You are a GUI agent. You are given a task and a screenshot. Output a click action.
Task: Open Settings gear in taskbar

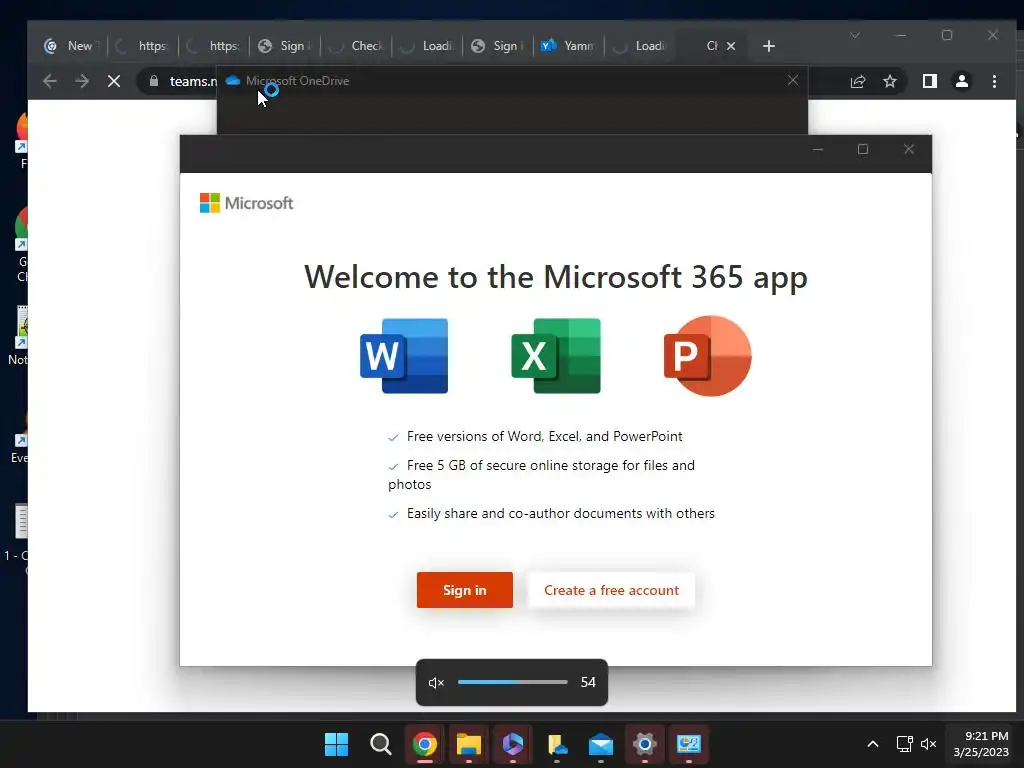coord(645,744)
